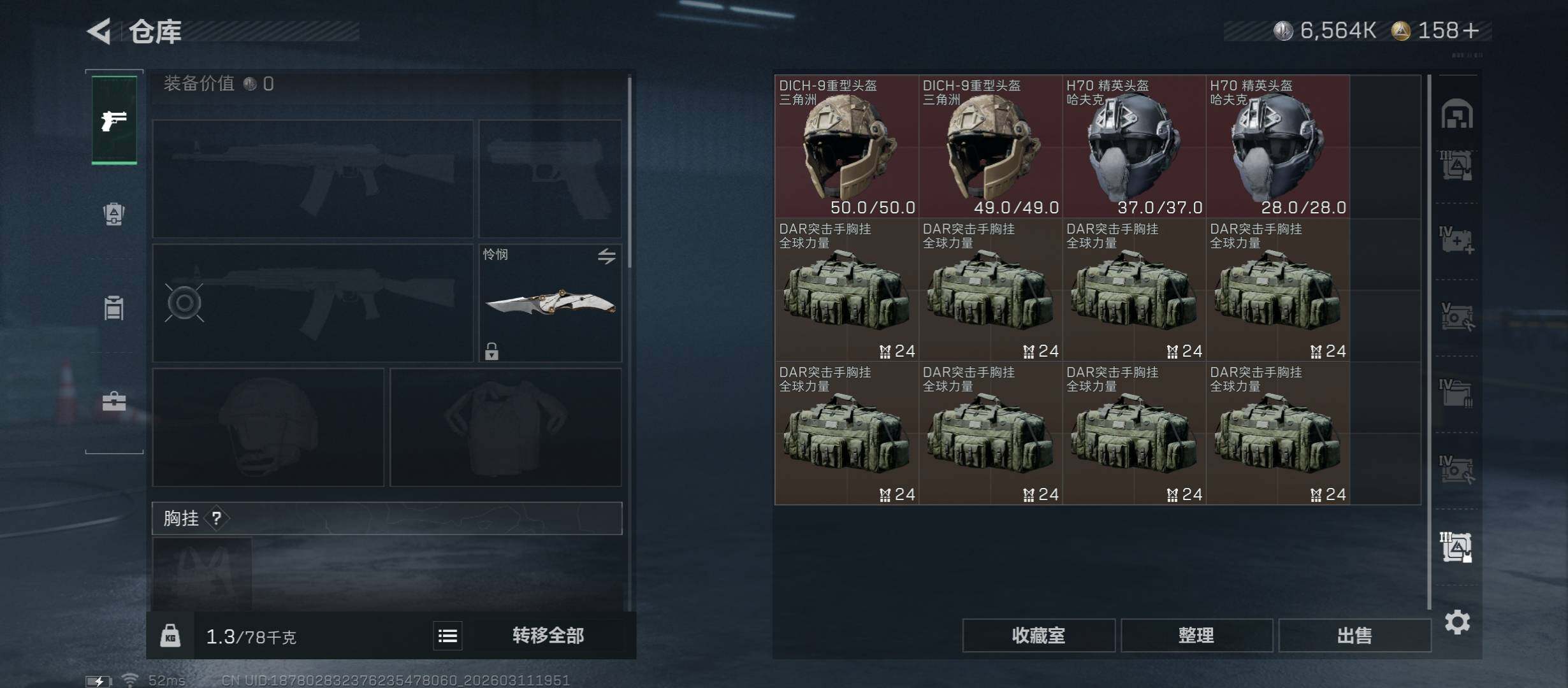Image resolution: width=1568 pixels, height=688 pixels.
Task: Click the 出售 sell button
Action: tap(1354, 636)
